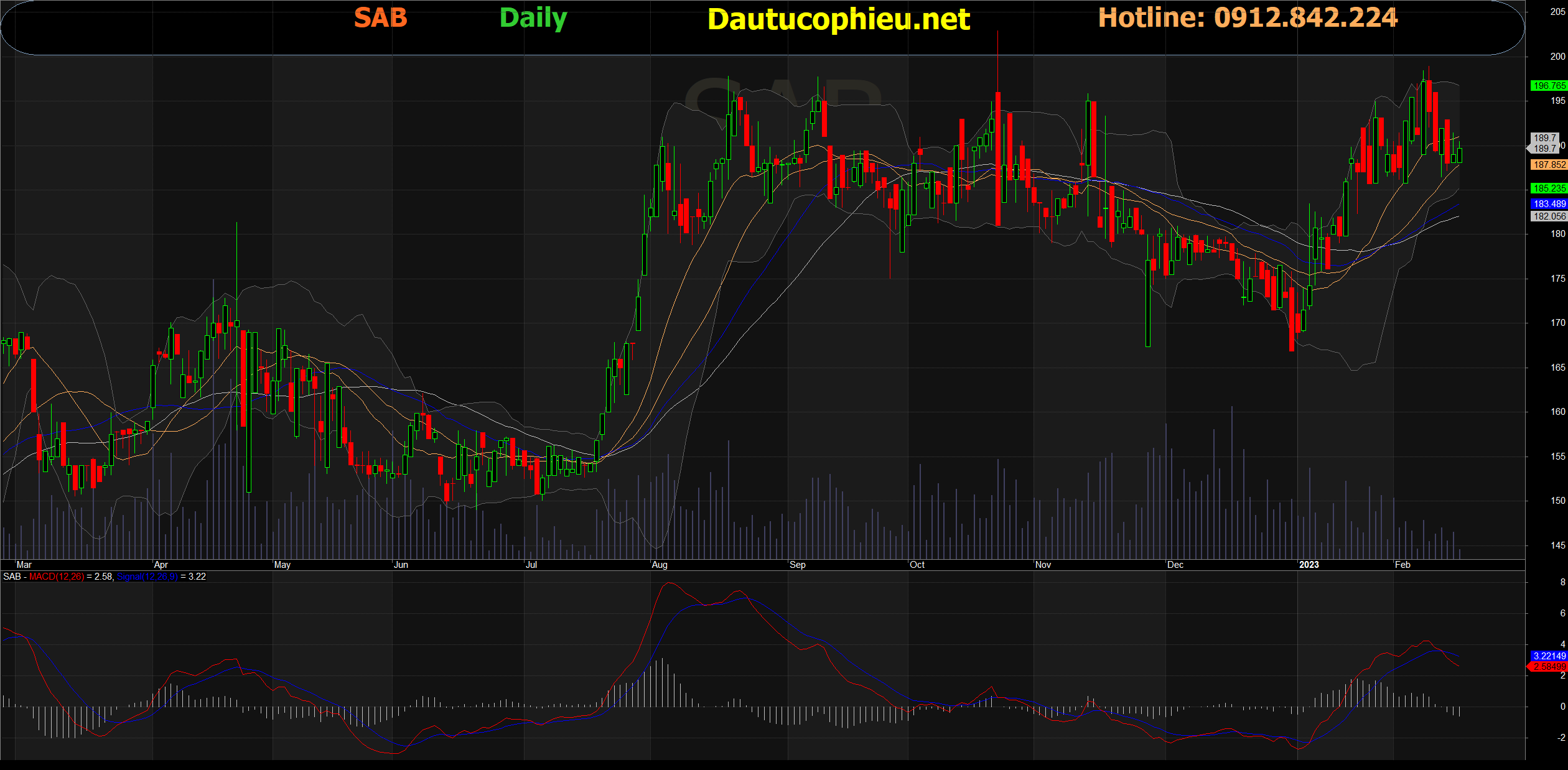Click the SAB ticker title
The image size is (1568, 770).
tap(380, 18)
